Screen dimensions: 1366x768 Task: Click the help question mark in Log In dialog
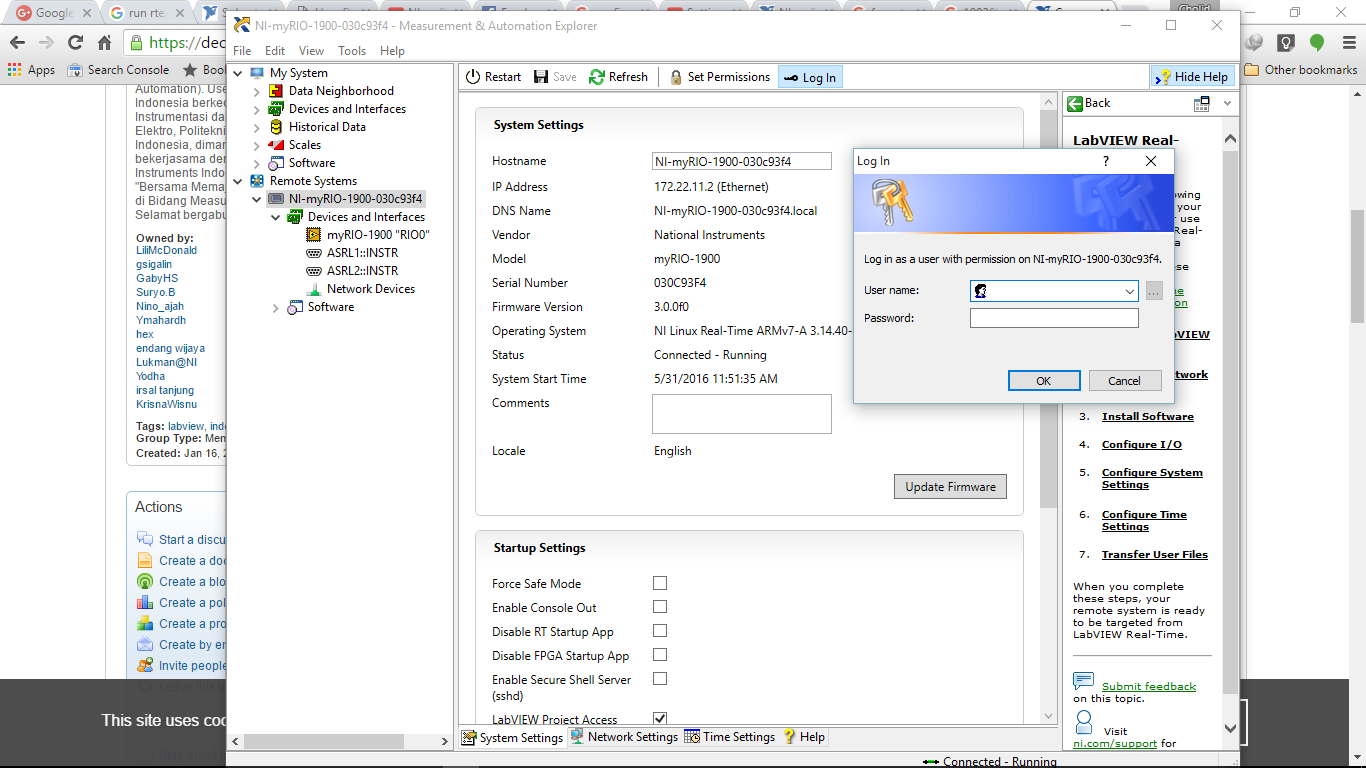(1105, 161)
